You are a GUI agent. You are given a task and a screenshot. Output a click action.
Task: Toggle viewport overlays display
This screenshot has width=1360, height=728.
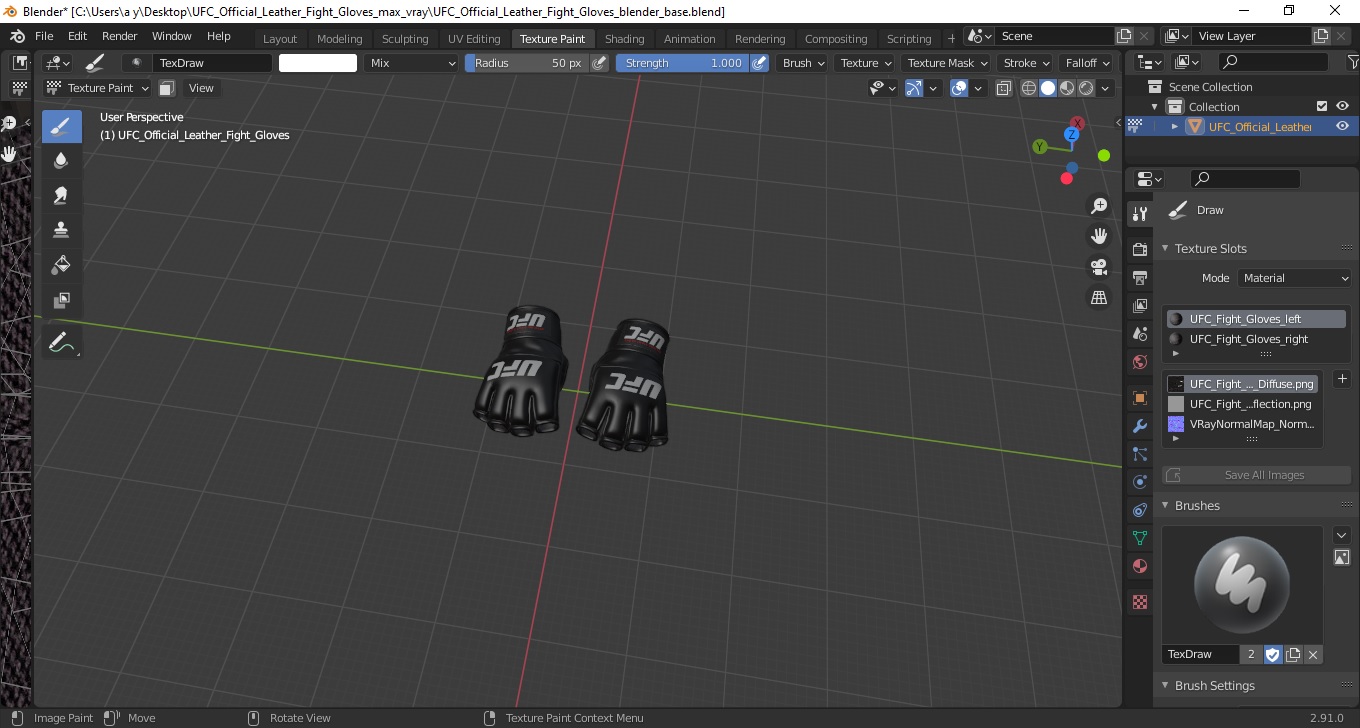click(x=959, y=88)
